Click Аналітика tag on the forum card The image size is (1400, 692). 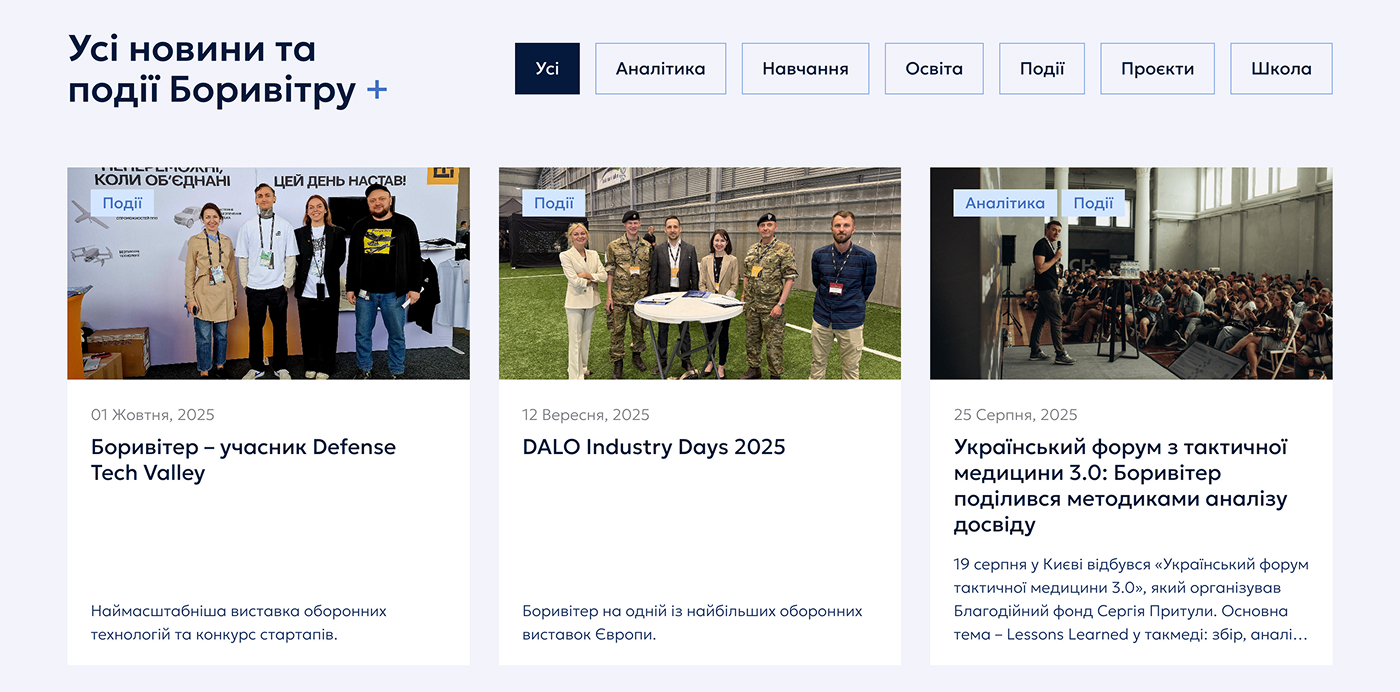click(x=1005, y=203)
